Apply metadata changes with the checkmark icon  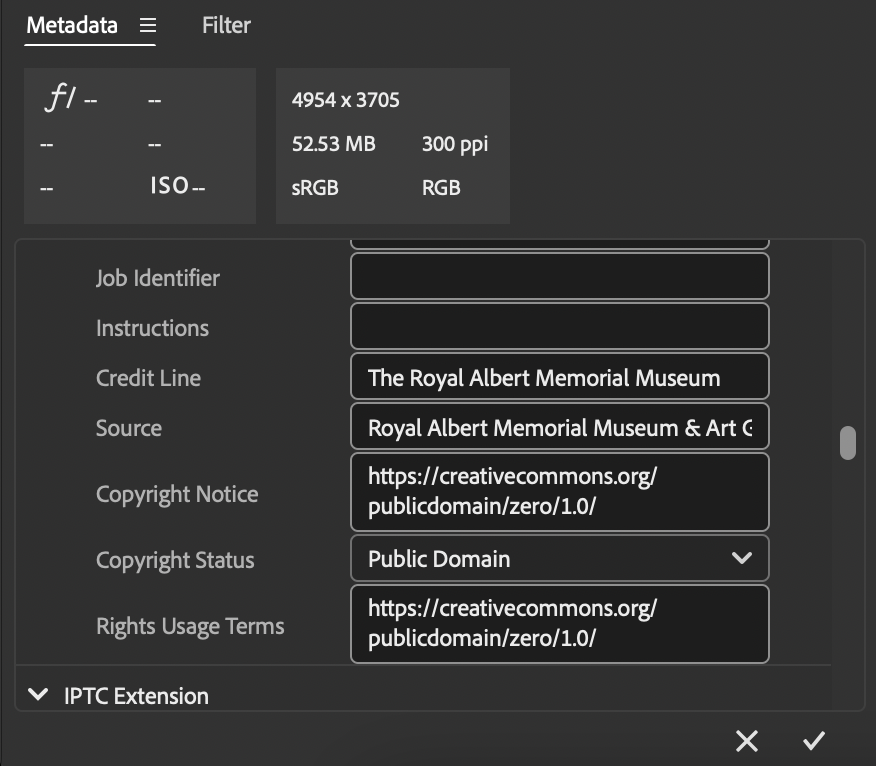(x=813, y=741)
